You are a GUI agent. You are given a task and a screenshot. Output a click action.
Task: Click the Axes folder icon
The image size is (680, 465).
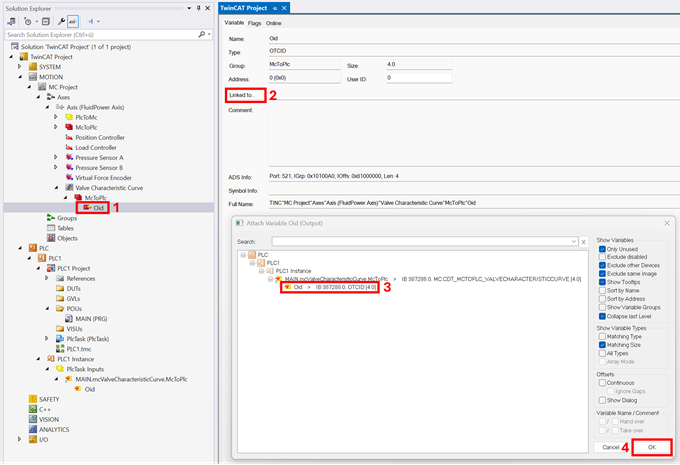point(51,97)
